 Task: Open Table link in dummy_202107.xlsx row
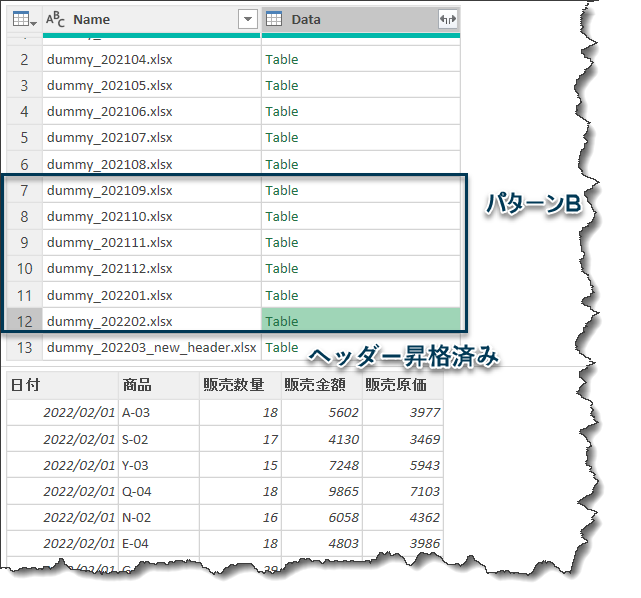point(282,138)
